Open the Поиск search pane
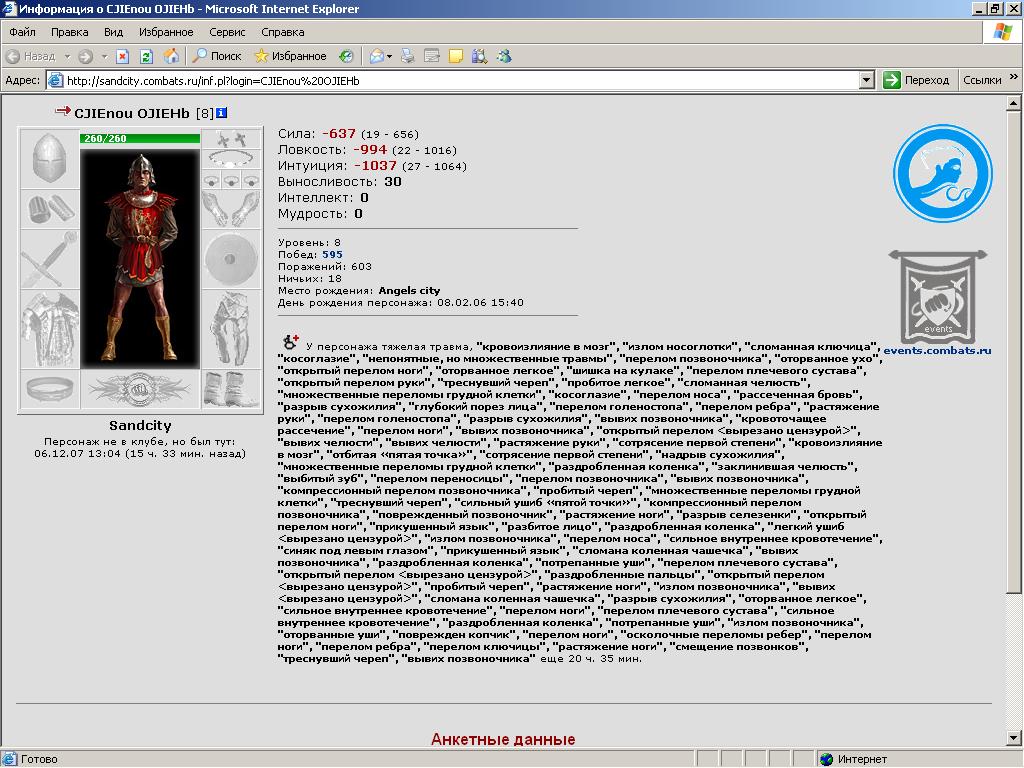Viewport: 1024px width, 768px height. [217, 56]
